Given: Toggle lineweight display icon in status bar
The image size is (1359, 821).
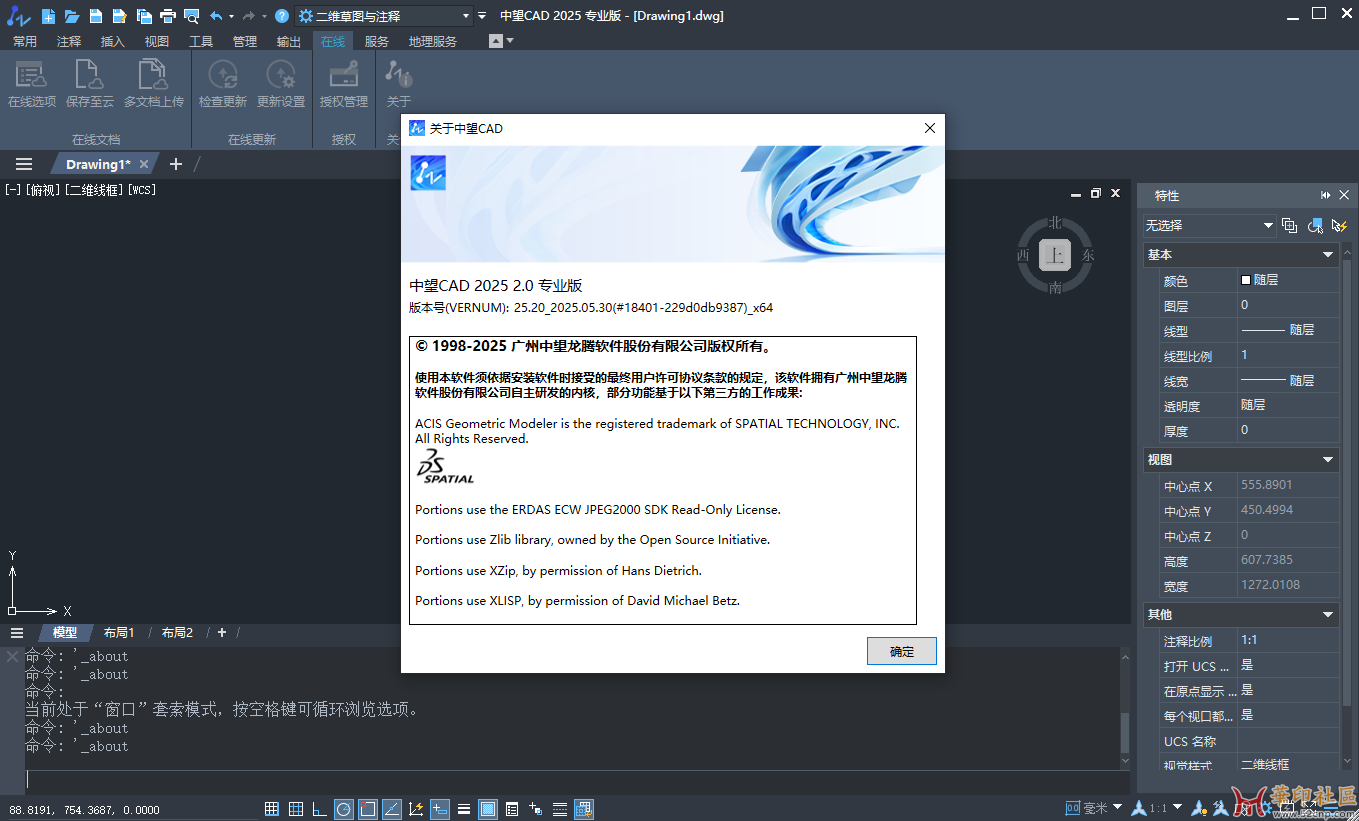Looking at the screenshot, I should click(464, 809).
